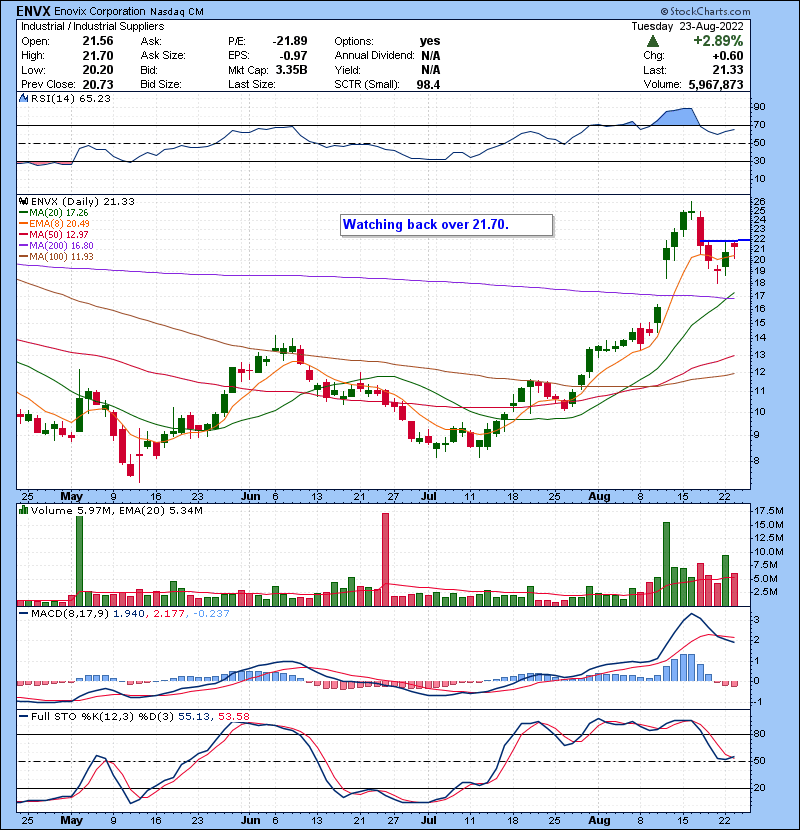
Task: Click the SCTR (Small) 98.4 value
Action: 428,85
